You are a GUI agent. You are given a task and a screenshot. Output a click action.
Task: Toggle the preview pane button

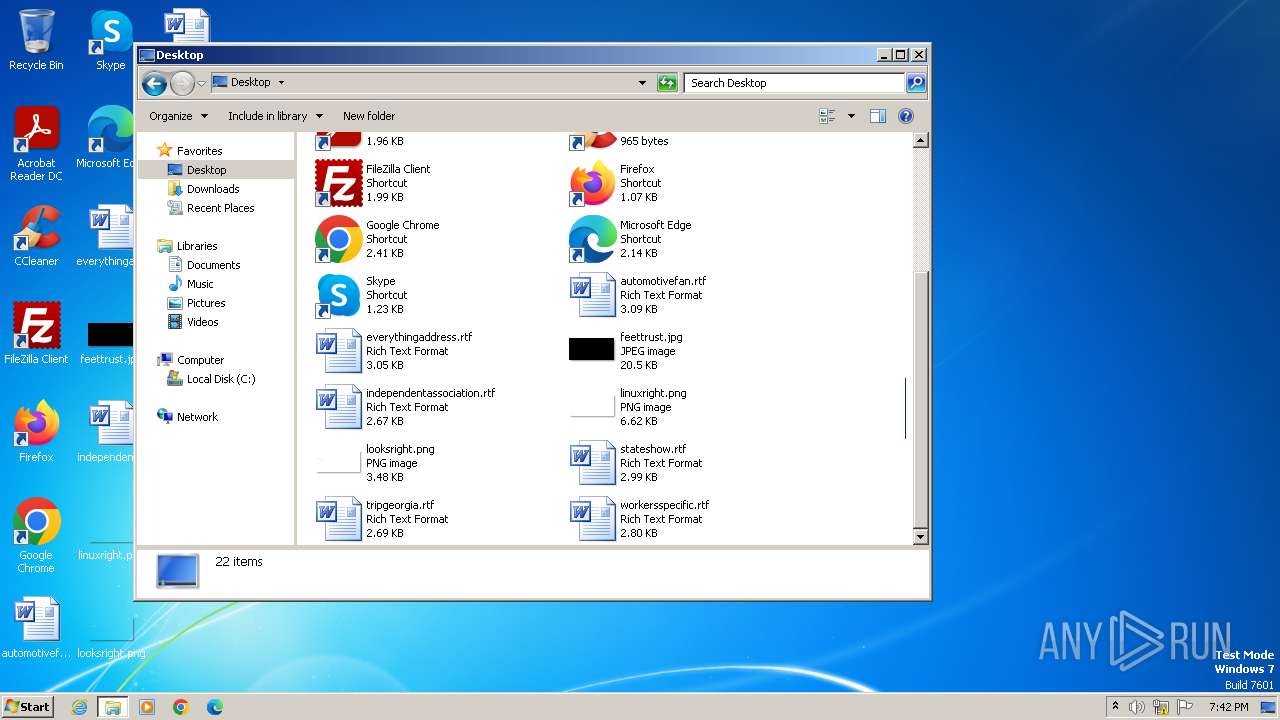pos(878,116)
